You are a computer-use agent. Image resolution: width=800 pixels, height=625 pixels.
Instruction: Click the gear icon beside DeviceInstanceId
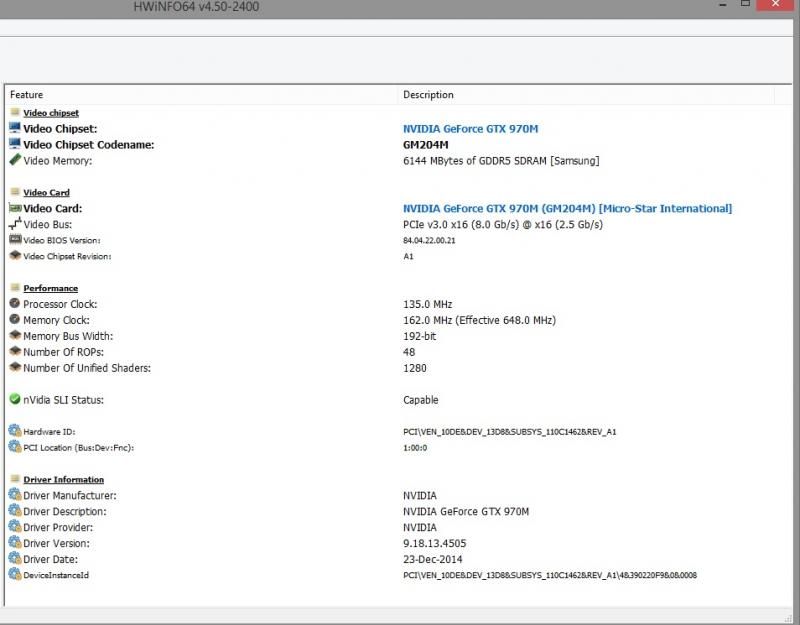coord(15,574)
